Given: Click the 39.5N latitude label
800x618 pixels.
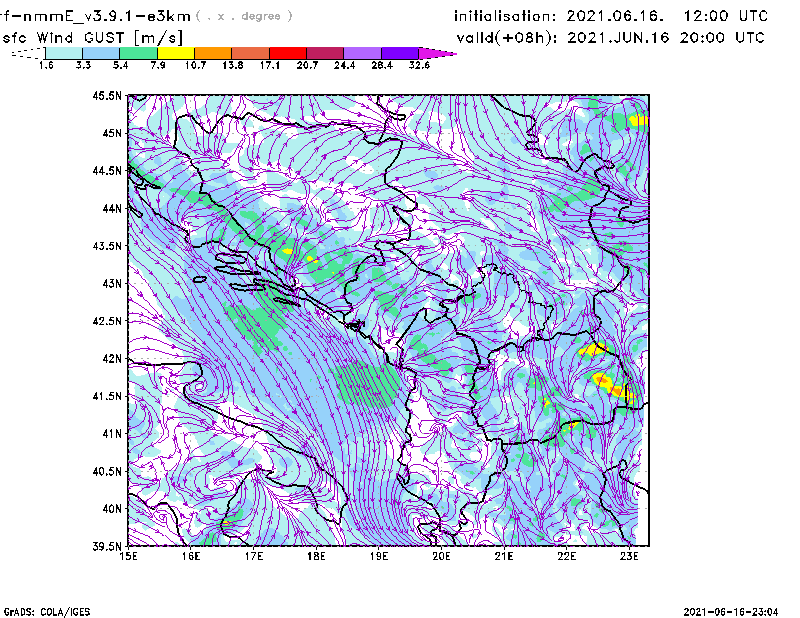Looking at the screenshot, I should (x=107, y=546).
